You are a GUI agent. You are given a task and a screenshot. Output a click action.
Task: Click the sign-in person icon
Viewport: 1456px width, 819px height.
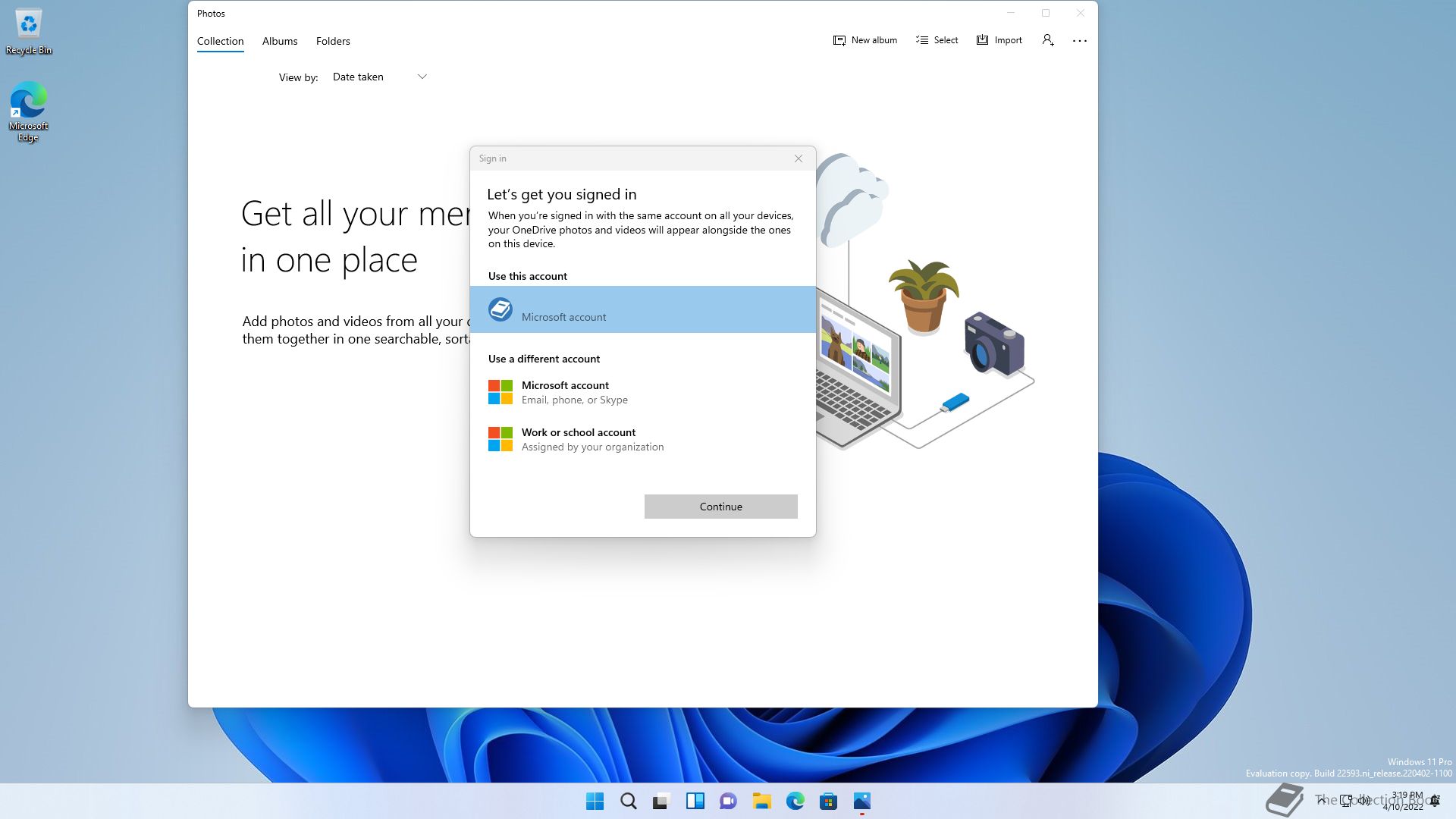[x=1048, y=40]
